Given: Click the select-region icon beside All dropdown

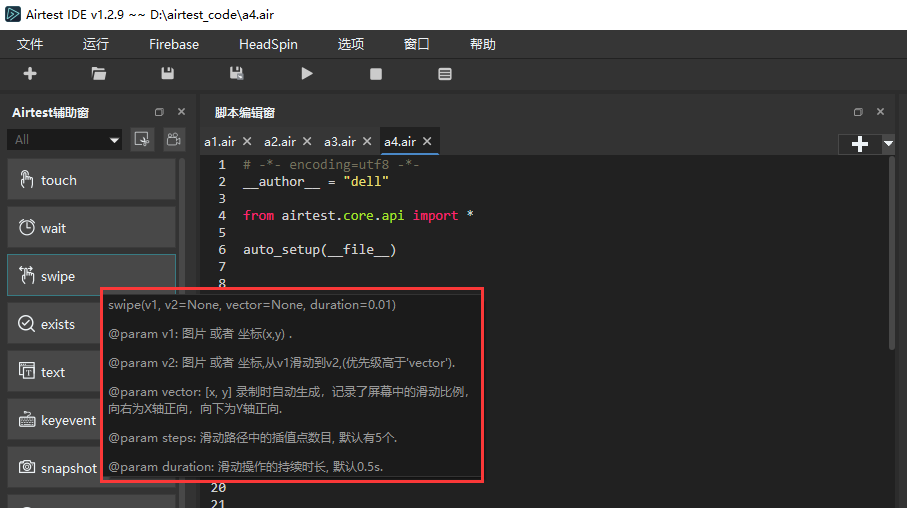Looking at the screenshot, I should [x=142, y=139].
